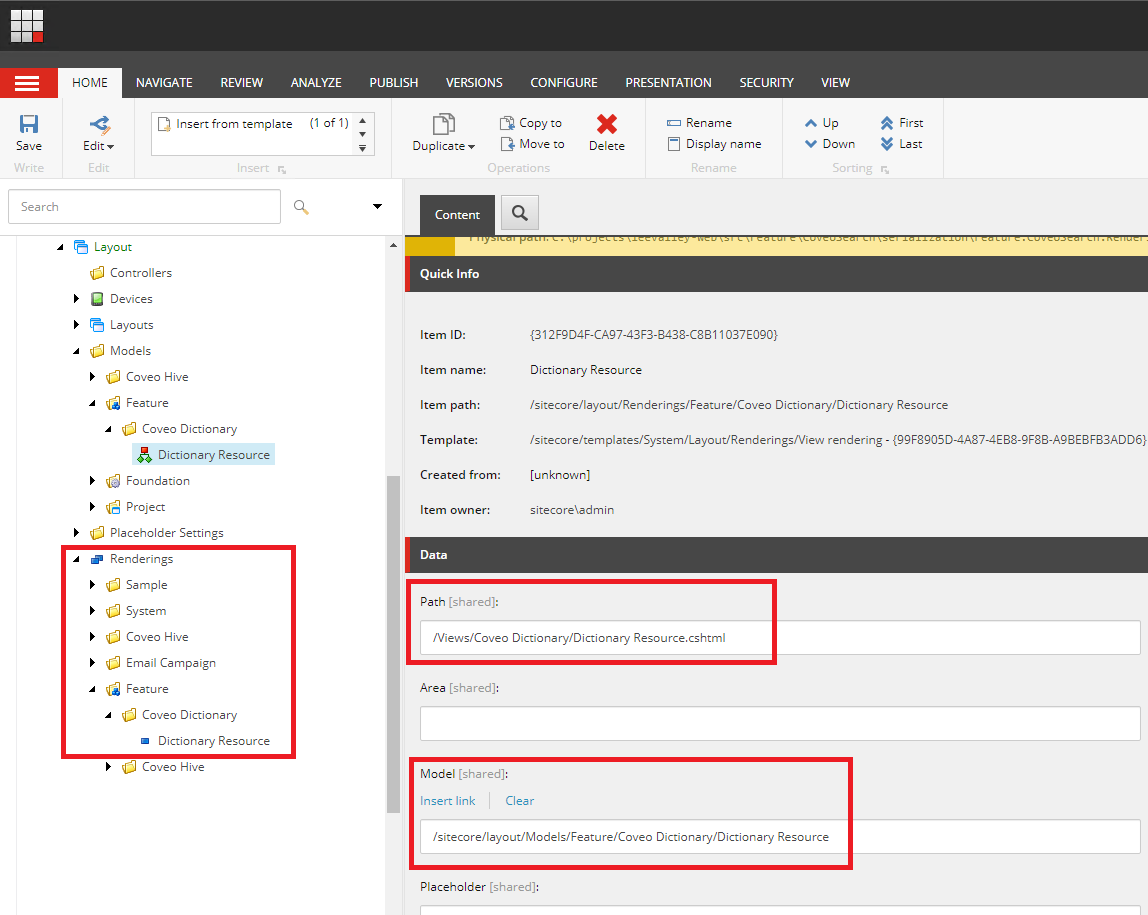This screenshot has height=915, width=1148.
Task: Open the REVIEW ribbon tab
Action: (242, 83)
